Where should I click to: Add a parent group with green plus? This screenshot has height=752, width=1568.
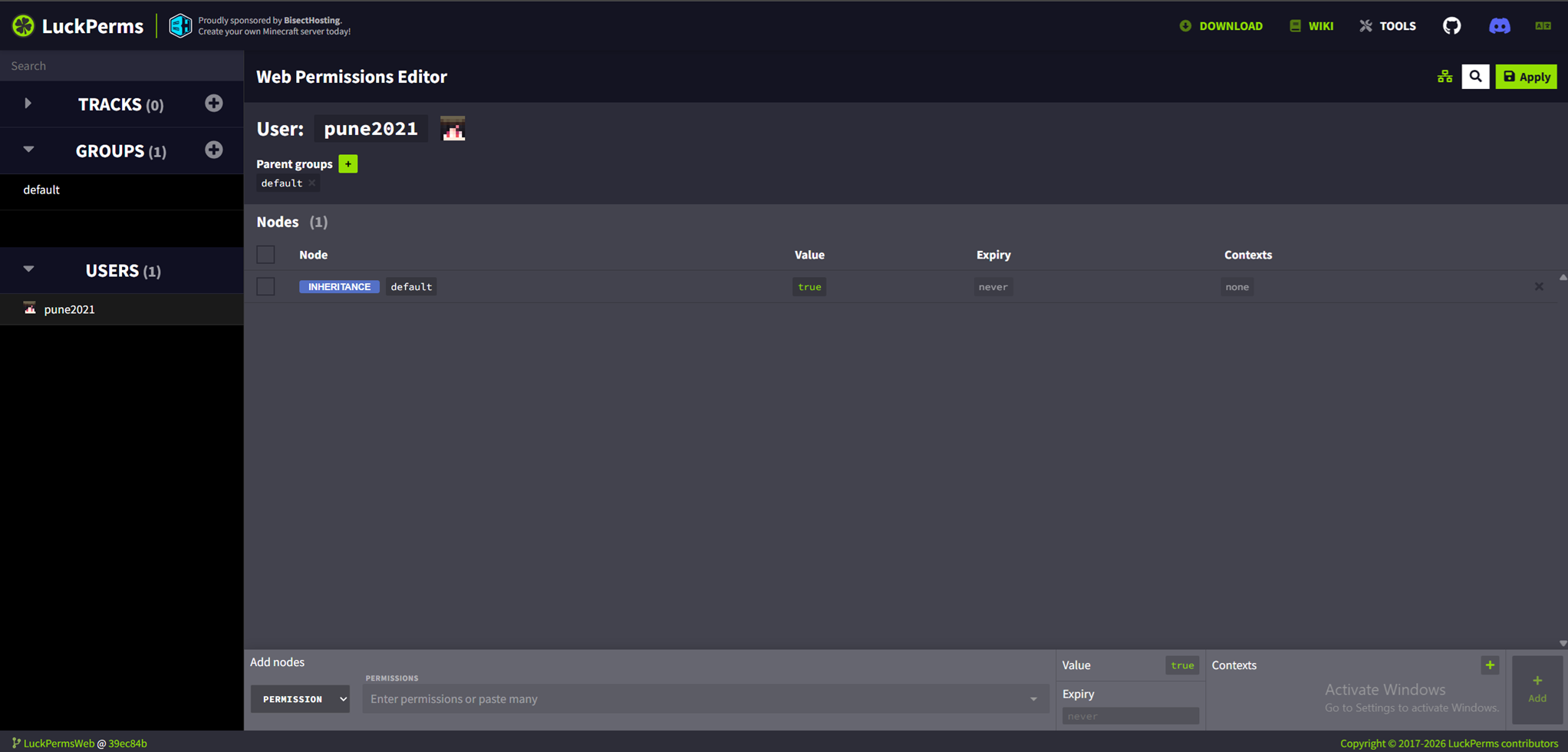pos(348,164)
